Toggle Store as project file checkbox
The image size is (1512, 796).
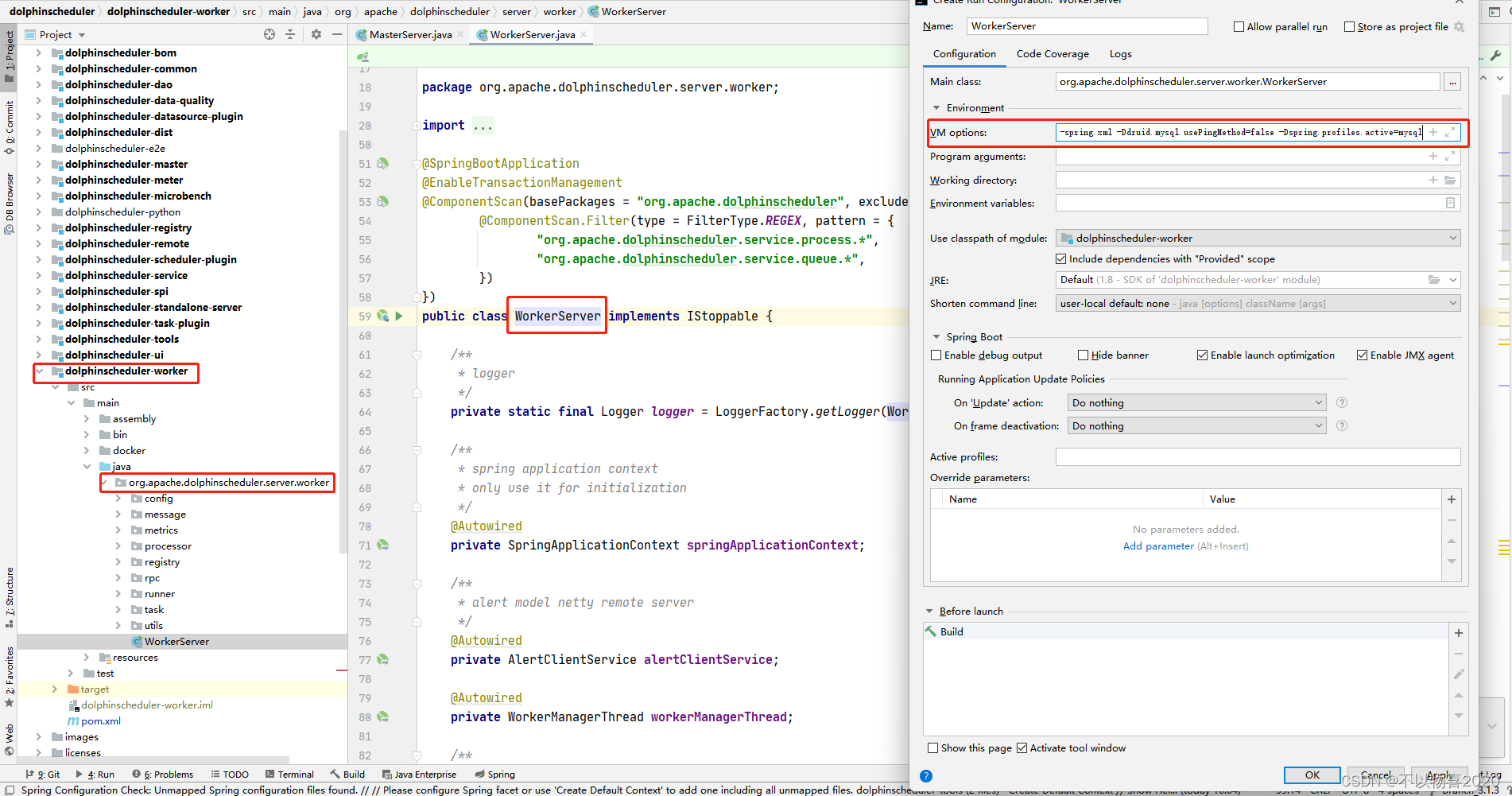coord(1349,26)
